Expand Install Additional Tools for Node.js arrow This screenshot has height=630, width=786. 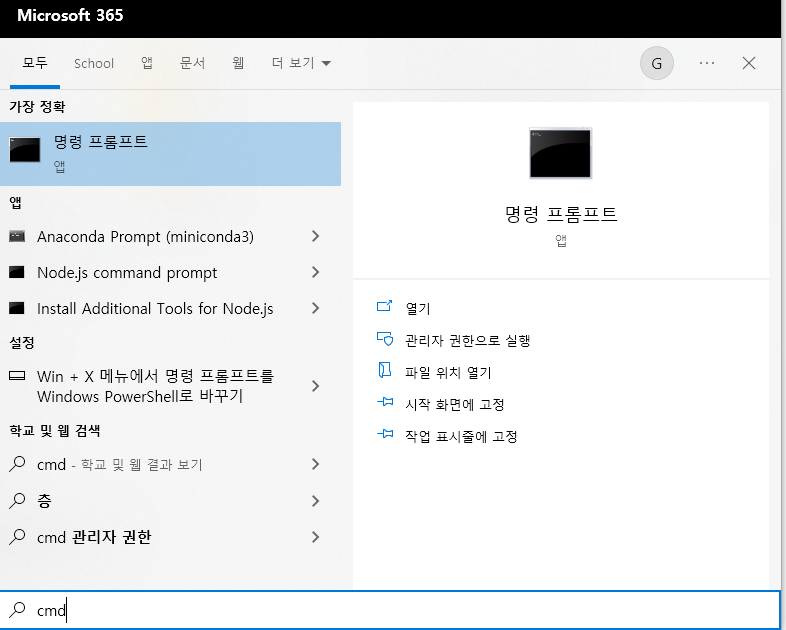tap(315, 308)
